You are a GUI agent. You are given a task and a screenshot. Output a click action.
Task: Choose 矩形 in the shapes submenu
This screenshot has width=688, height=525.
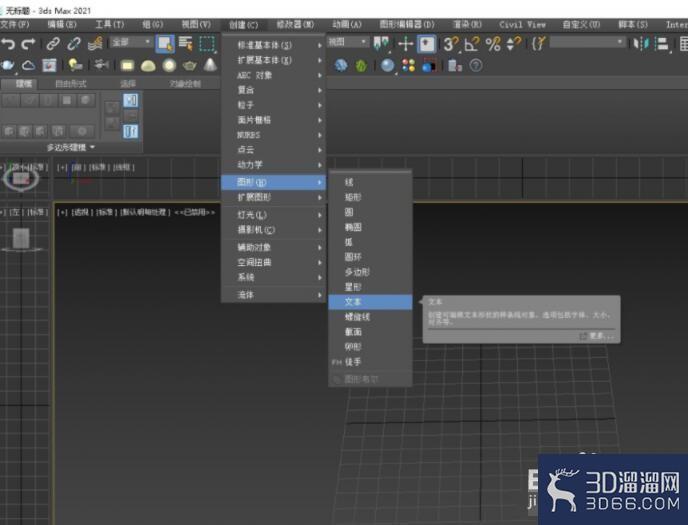coord(370,197)
